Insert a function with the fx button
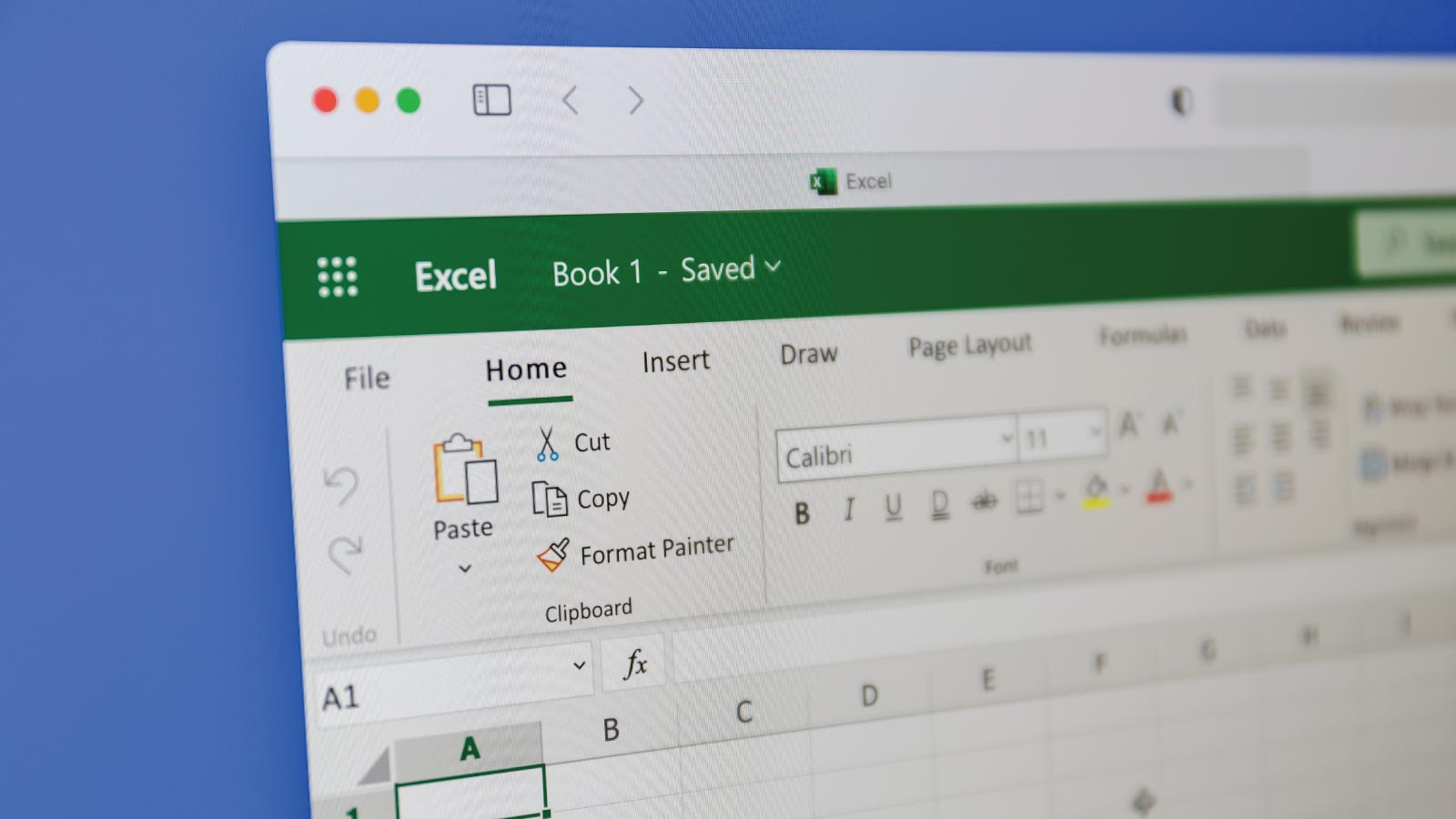1456x819 pixels. click(x=635, y=664)
